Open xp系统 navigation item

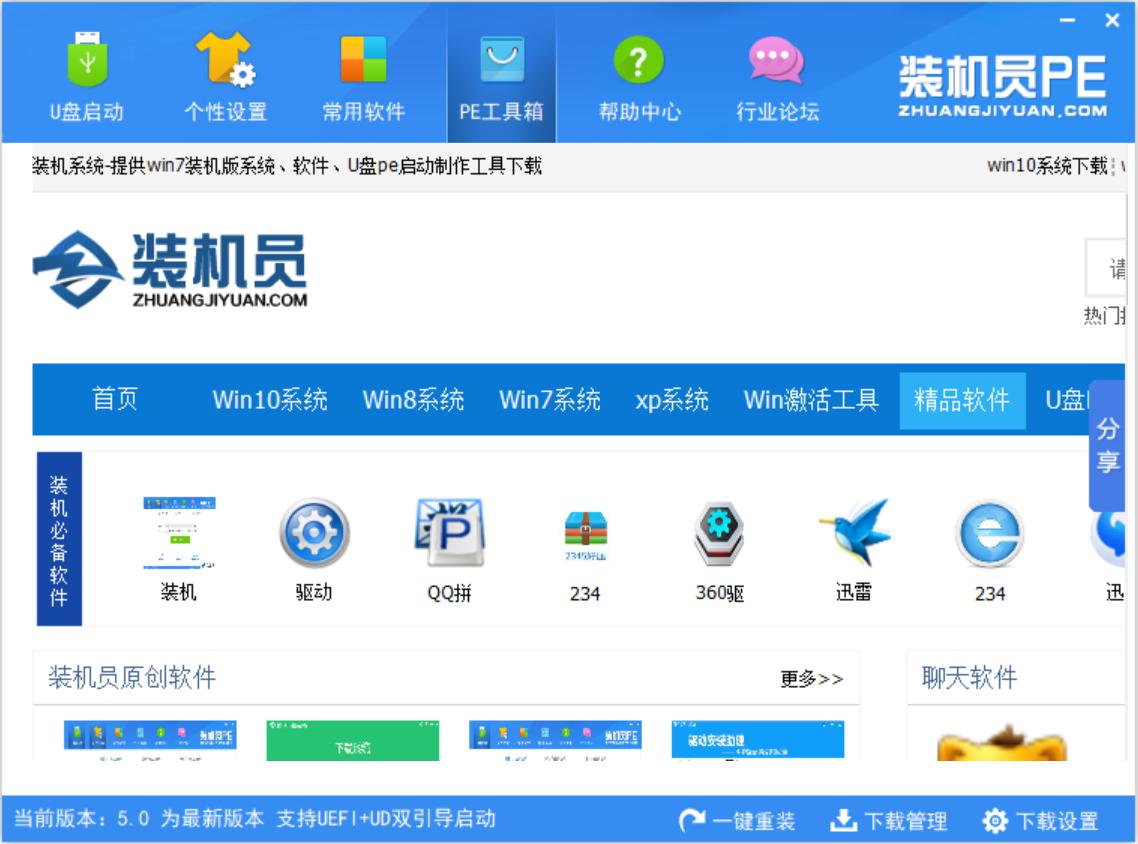(671, 400)
